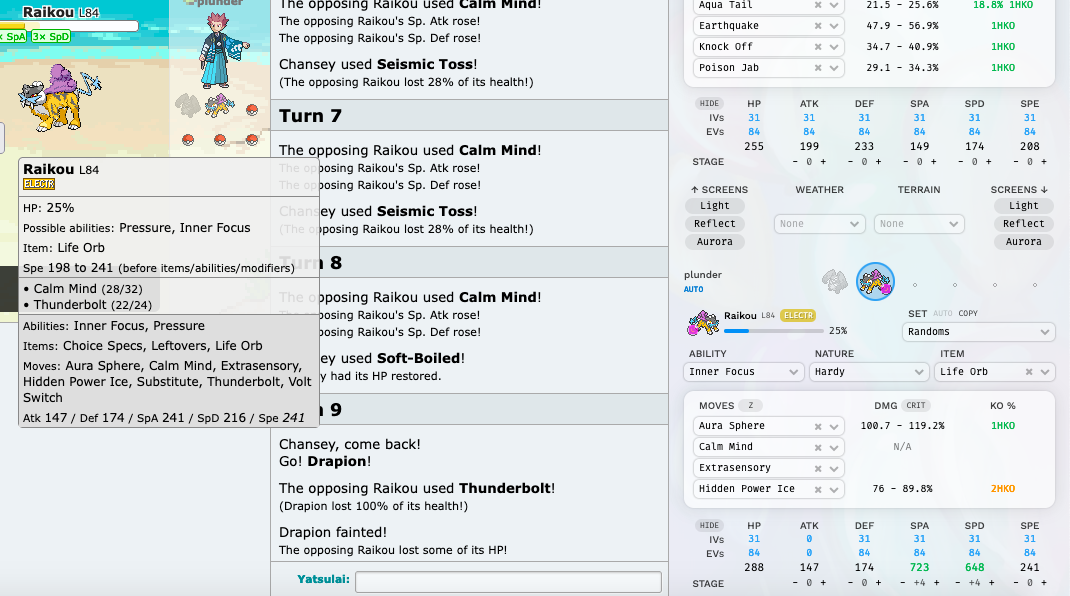Clear the Hidden Power Ice move
This screenshot has height=596, width=1070.
click(x=818, y=489)
